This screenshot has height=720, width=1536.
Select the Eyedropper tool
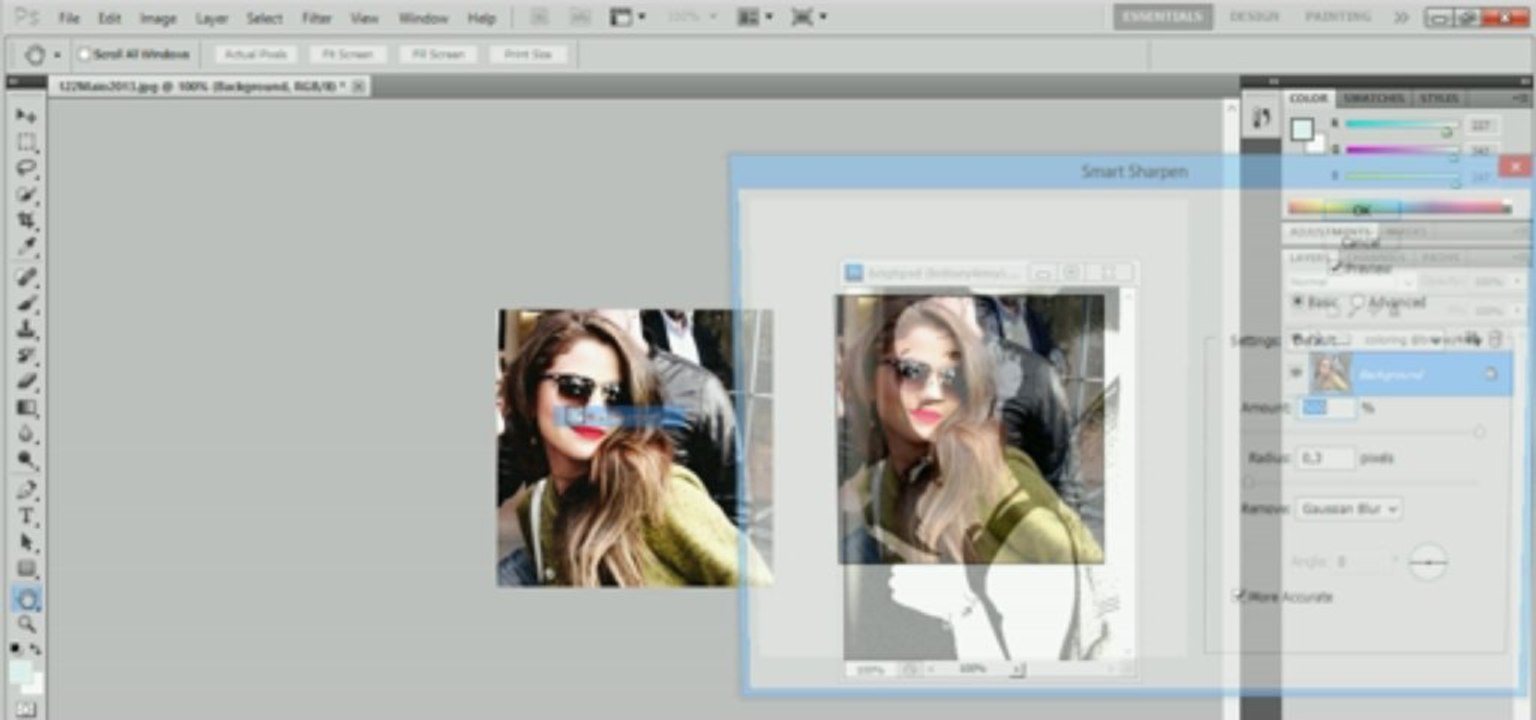(x=26, y=246)
